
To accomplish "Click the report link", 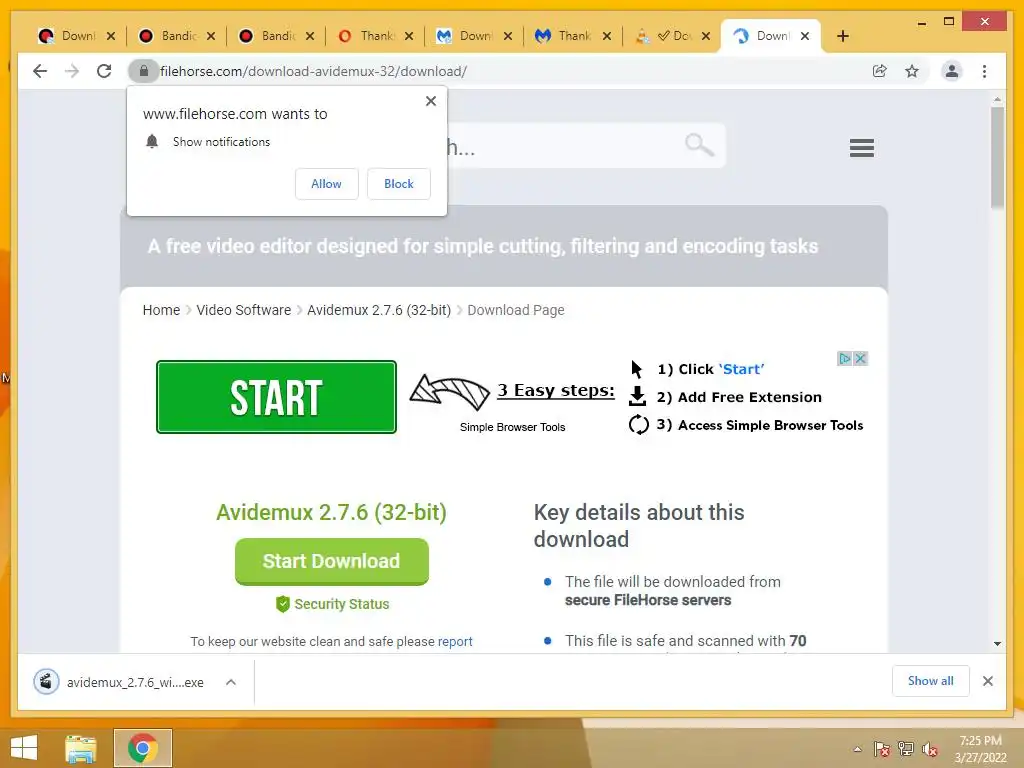I will click(x=455, y=641).
